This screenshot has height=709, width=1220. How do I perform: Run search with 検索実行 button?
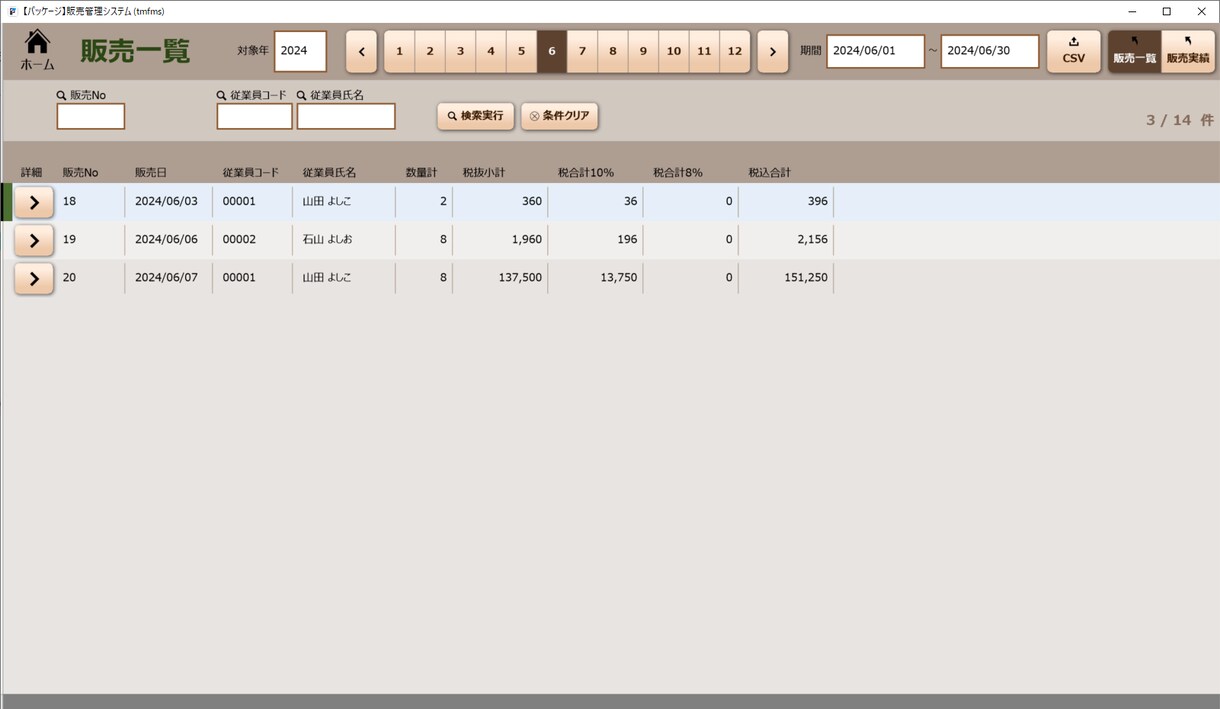[x=476, y=116]
